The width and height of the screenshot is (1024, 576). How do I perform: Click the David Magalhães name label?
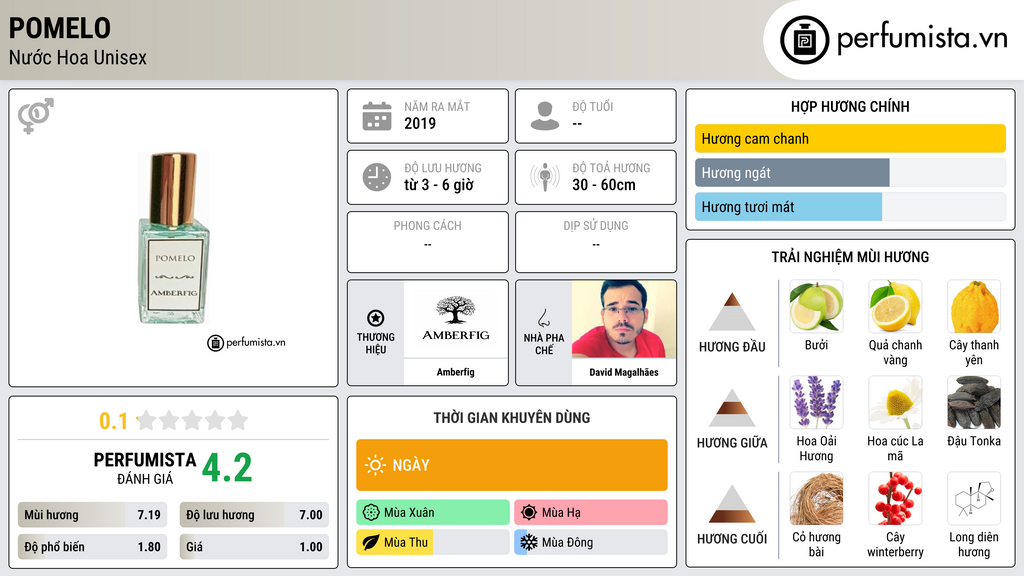pyautogui.click(x=624, y=372)
